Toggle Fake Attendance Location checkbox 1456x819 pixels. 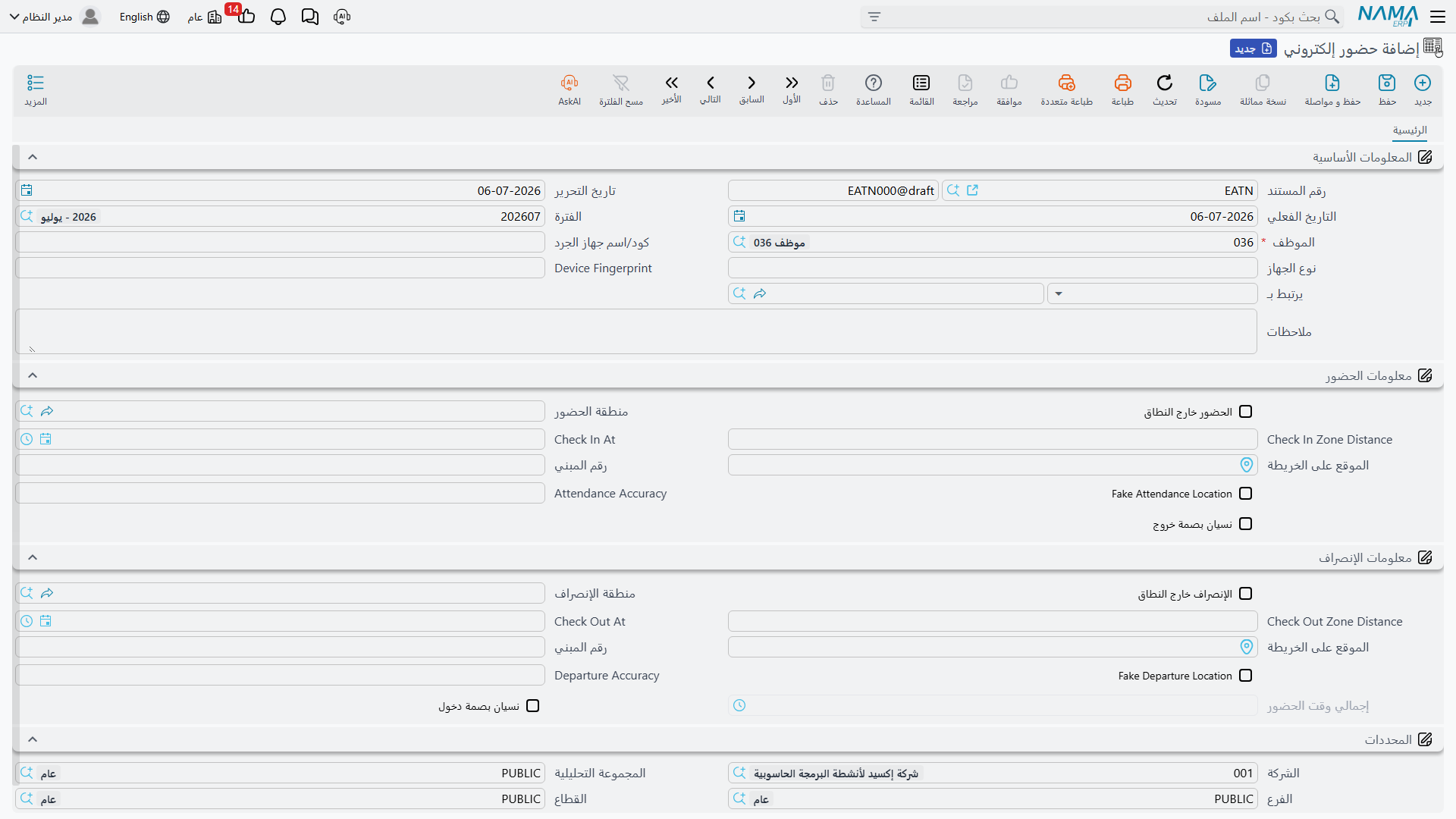[1245, 494]
